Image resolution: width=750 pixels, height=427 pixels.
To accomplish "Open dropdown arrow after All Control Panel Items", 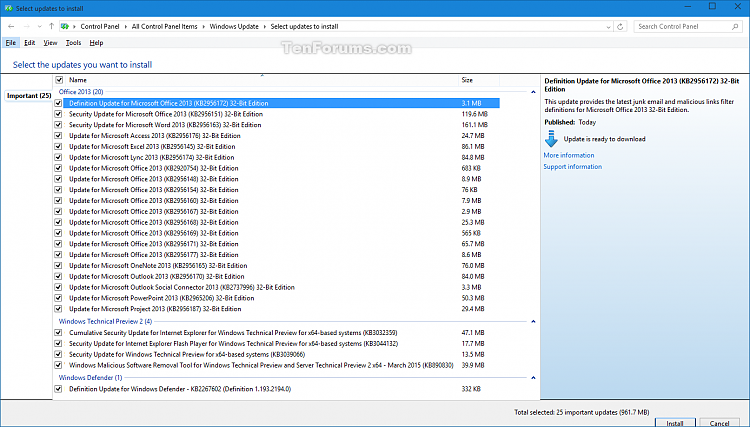I will pyautogui.click(x=203, y=27).
